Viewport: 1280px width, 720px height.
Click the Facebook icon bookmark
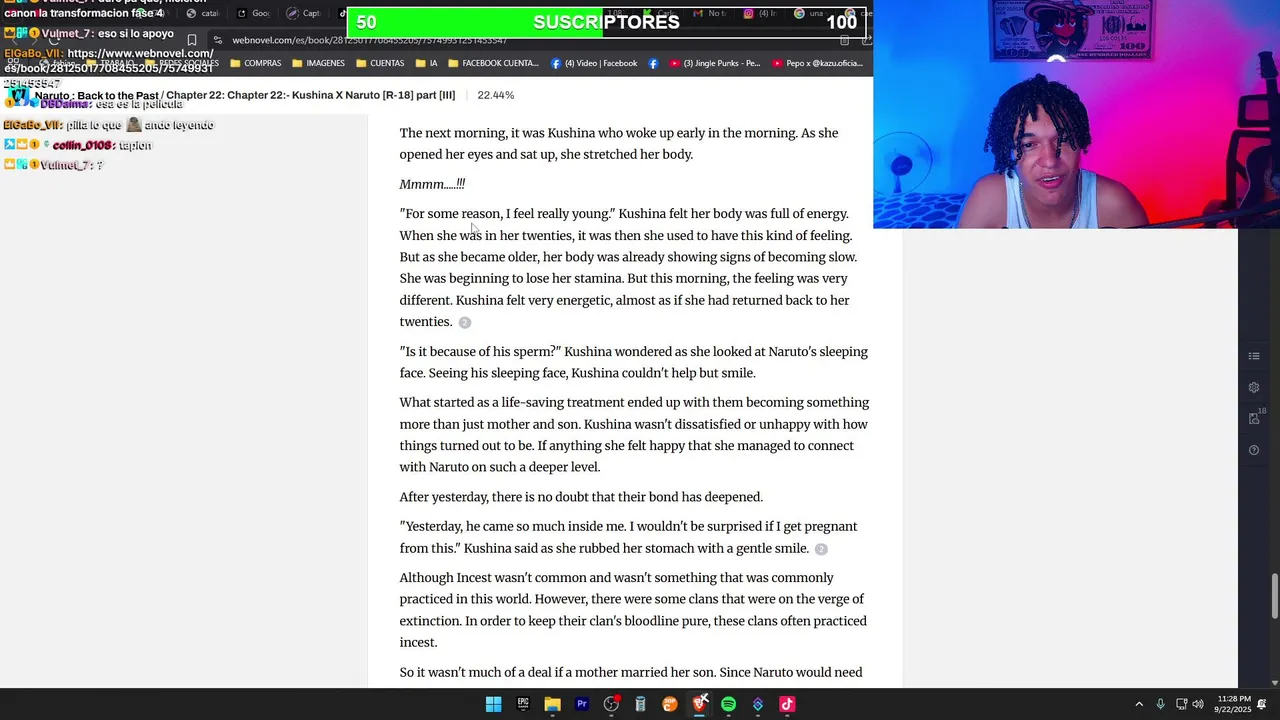click(653, 63)
